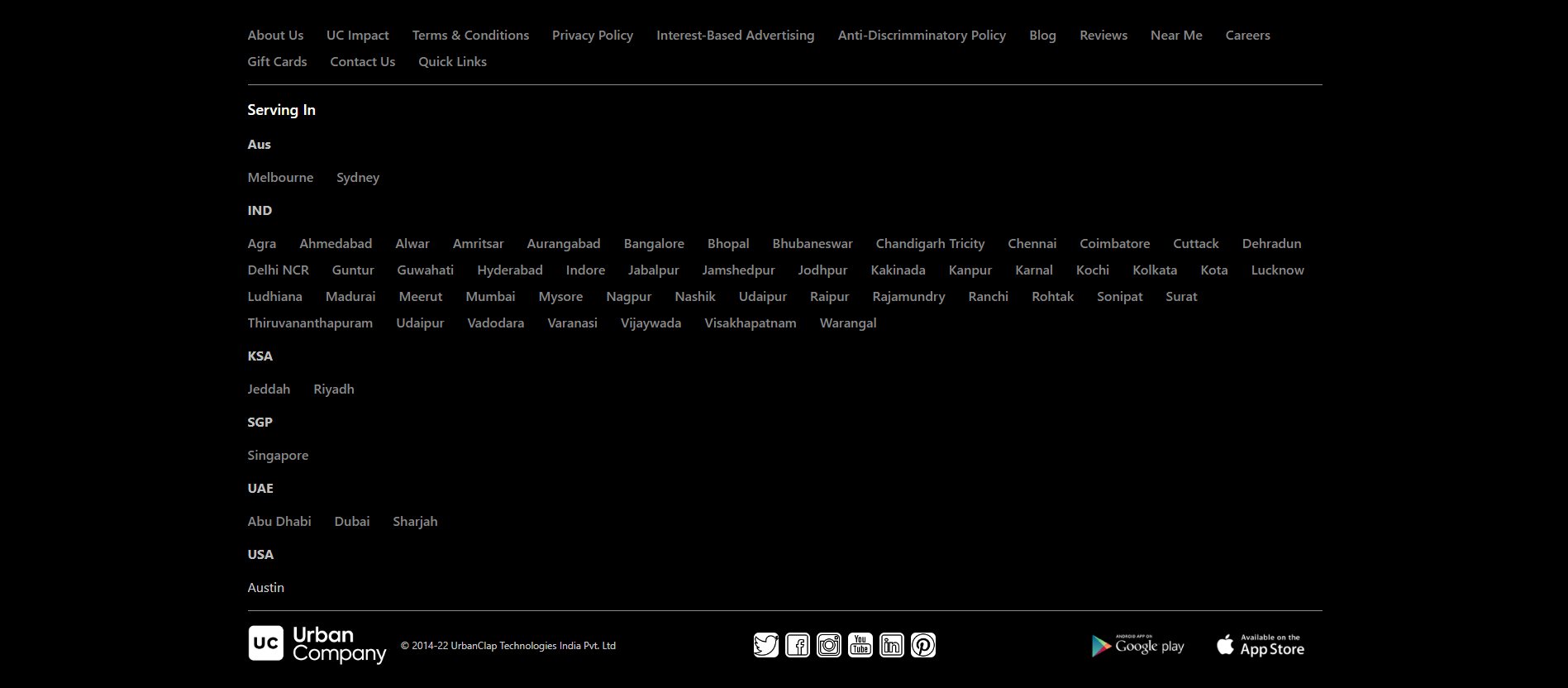Viewport: 1568px width, 688px height.
Task: Open the About Us link
Action: (275, 36)
